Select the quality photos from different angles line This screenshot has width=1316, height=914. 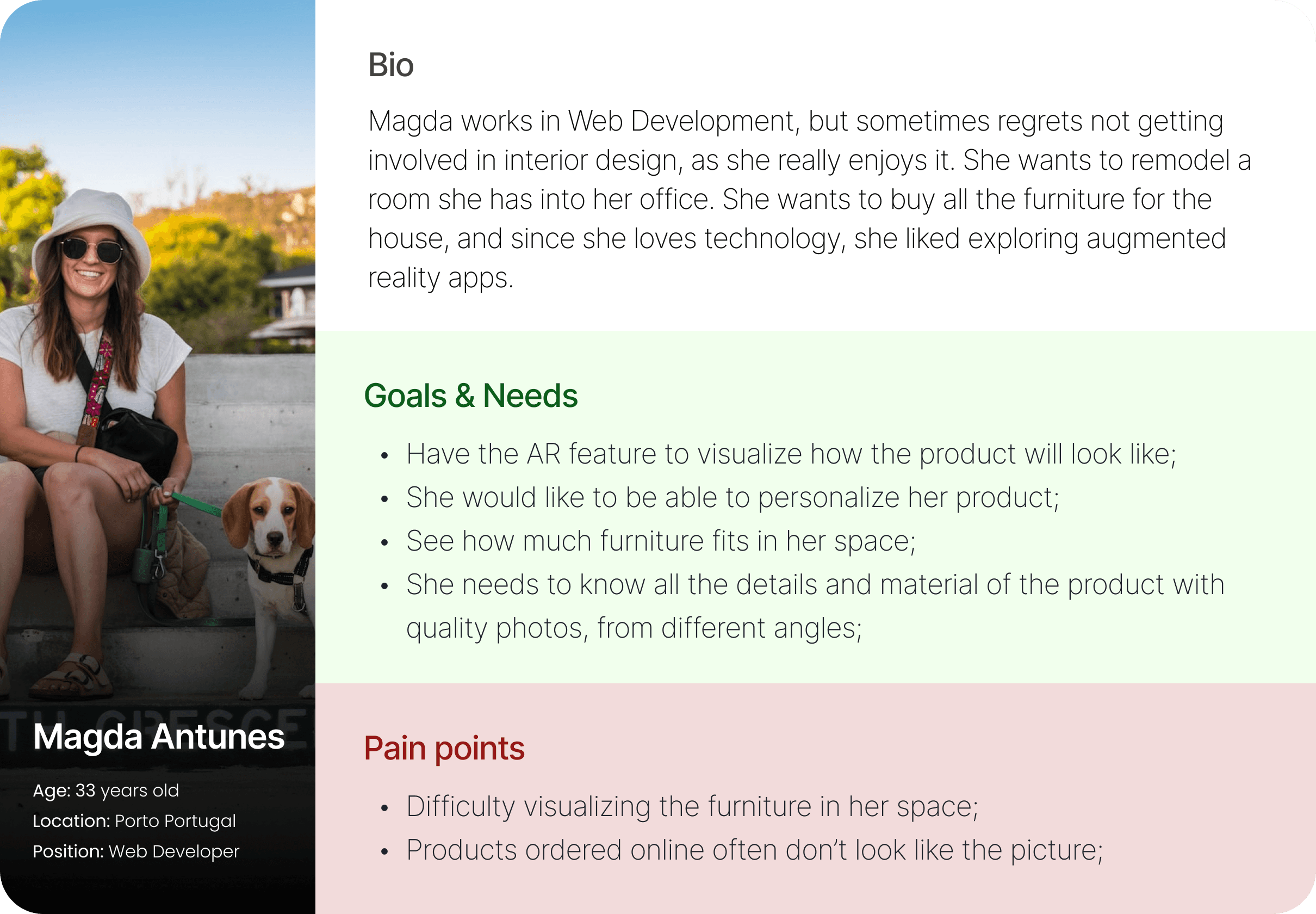[634, 628]
